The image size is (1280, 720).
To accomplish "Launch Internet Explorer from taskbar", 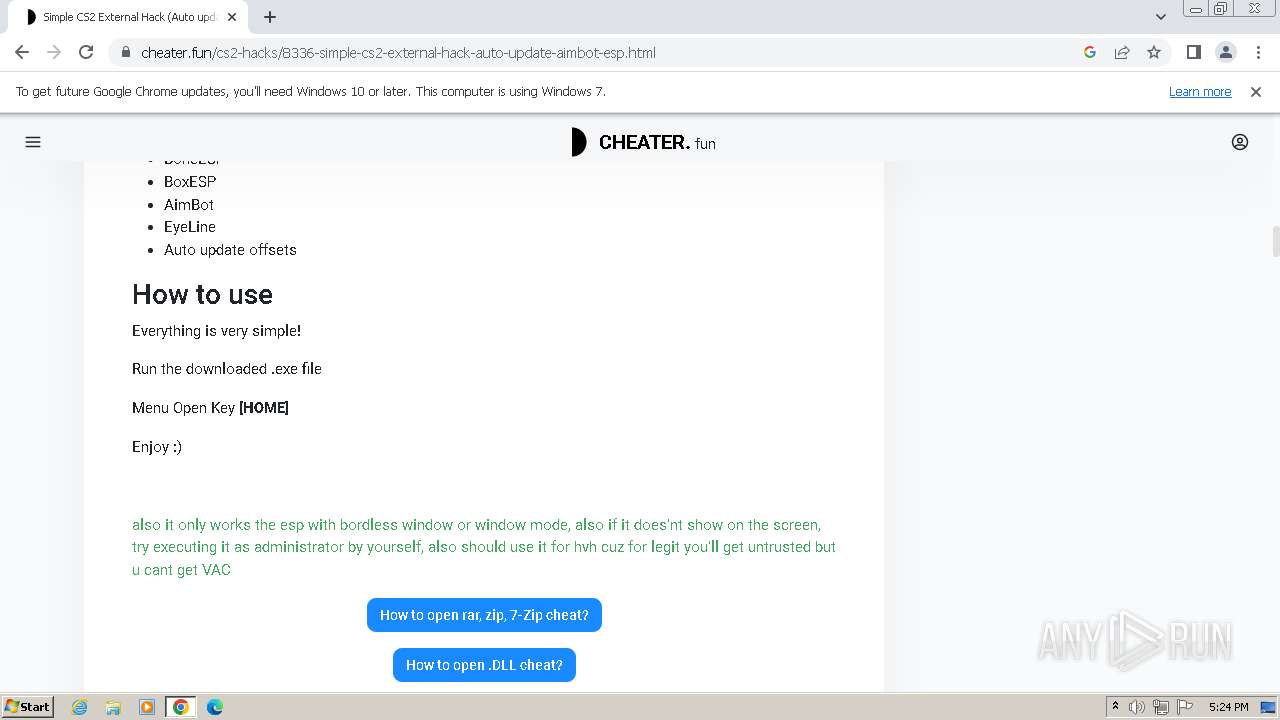I will pyautogui.click(x=80, y=707).
